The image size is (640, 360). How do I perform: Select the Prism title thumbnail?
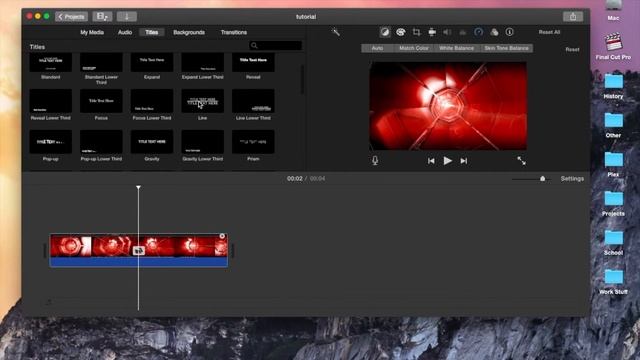(253, 142)
